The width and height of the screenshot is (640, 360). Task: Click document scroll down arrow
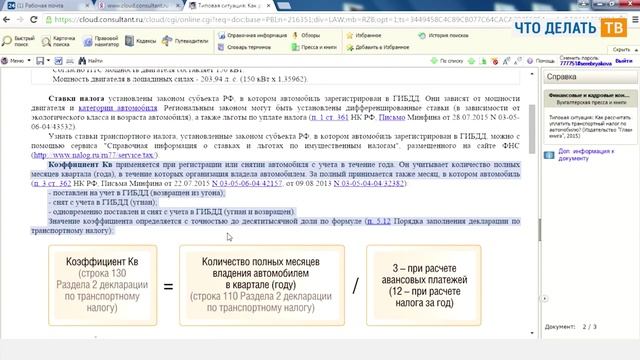point(532,333)
